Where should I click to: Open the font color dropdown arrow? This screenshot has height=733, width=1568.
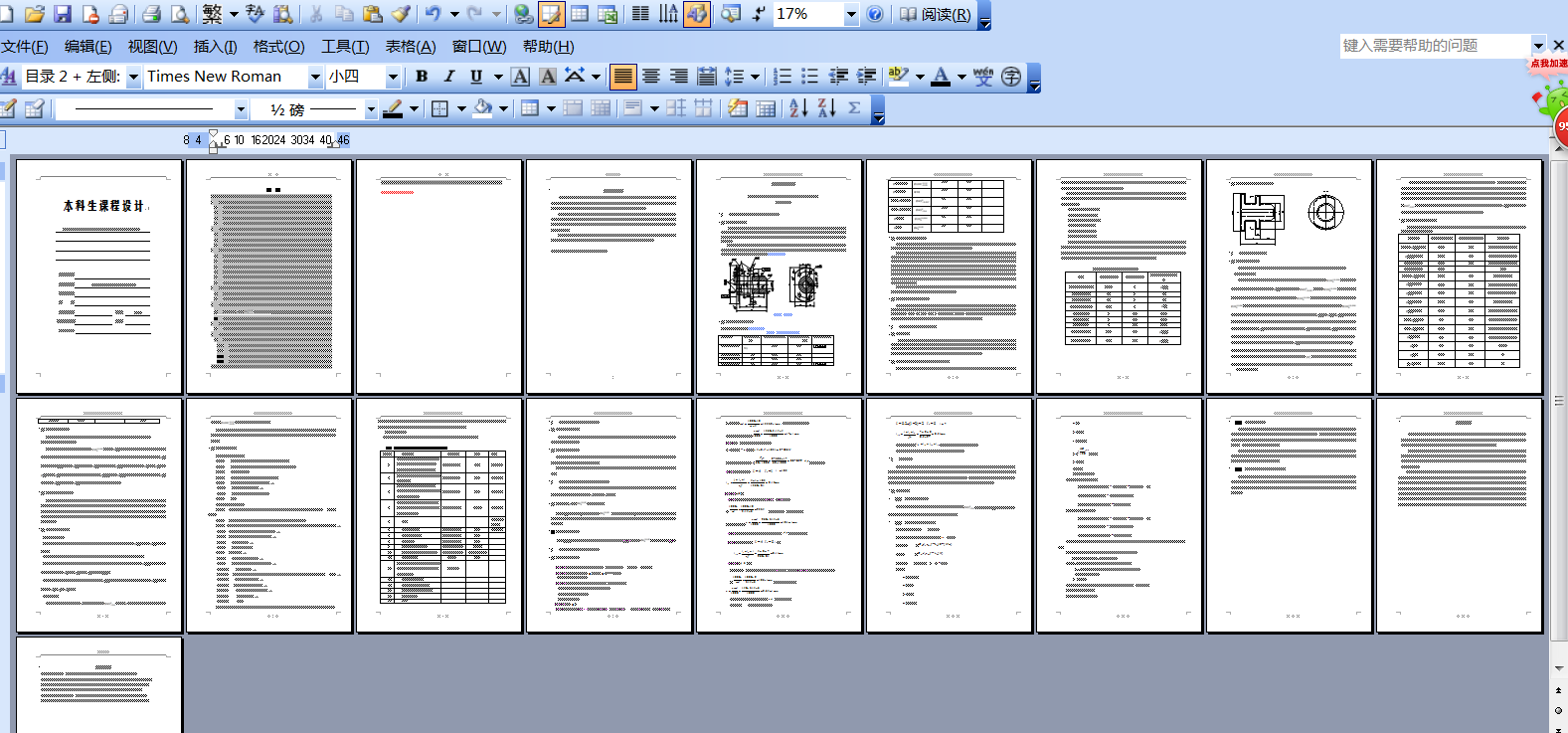coord(961,77)
